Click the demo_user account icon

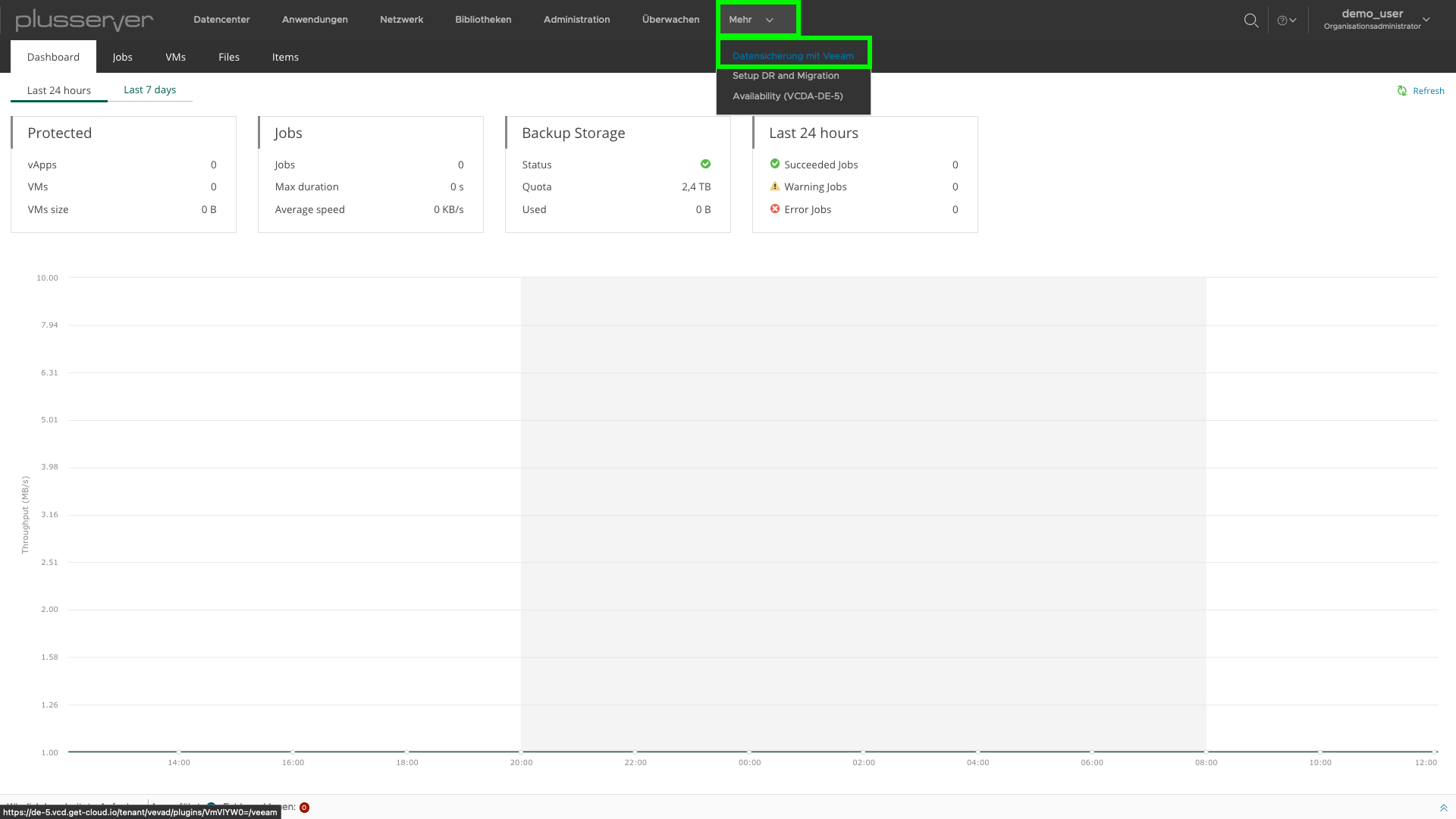[1374, 19]
